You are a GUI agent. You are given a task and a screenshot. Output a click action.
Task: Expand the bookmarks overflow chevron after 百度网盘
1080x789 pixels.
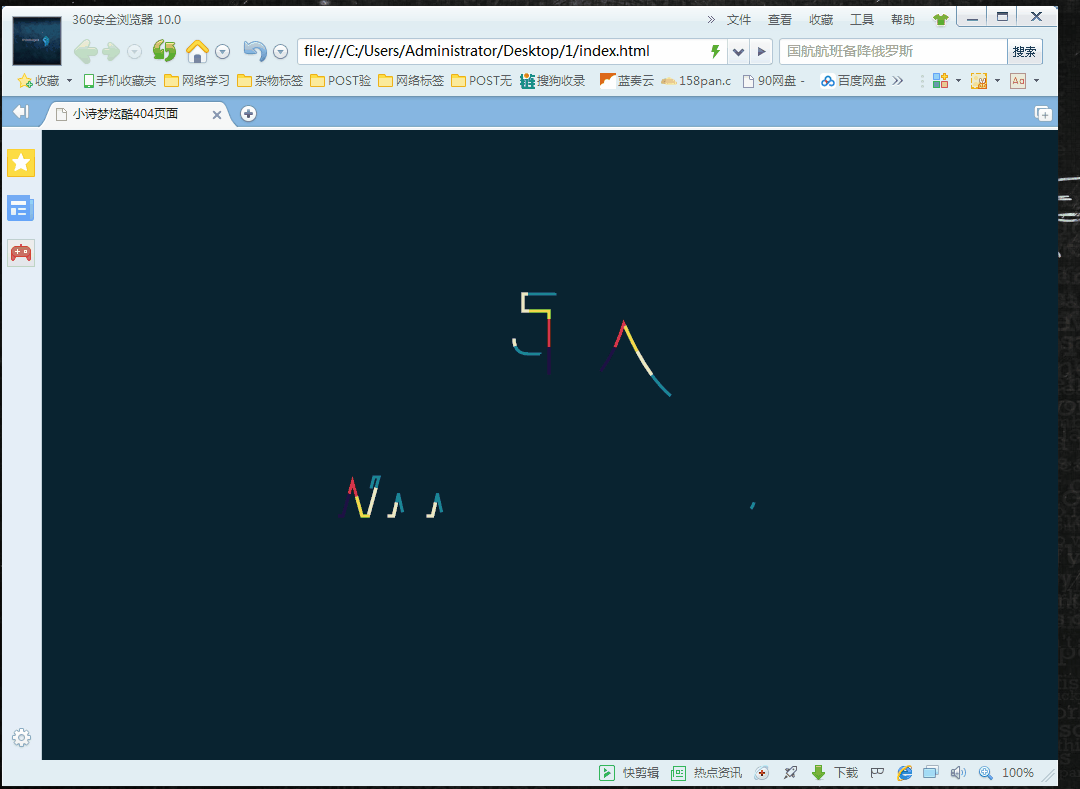click(x=897, y=80)
